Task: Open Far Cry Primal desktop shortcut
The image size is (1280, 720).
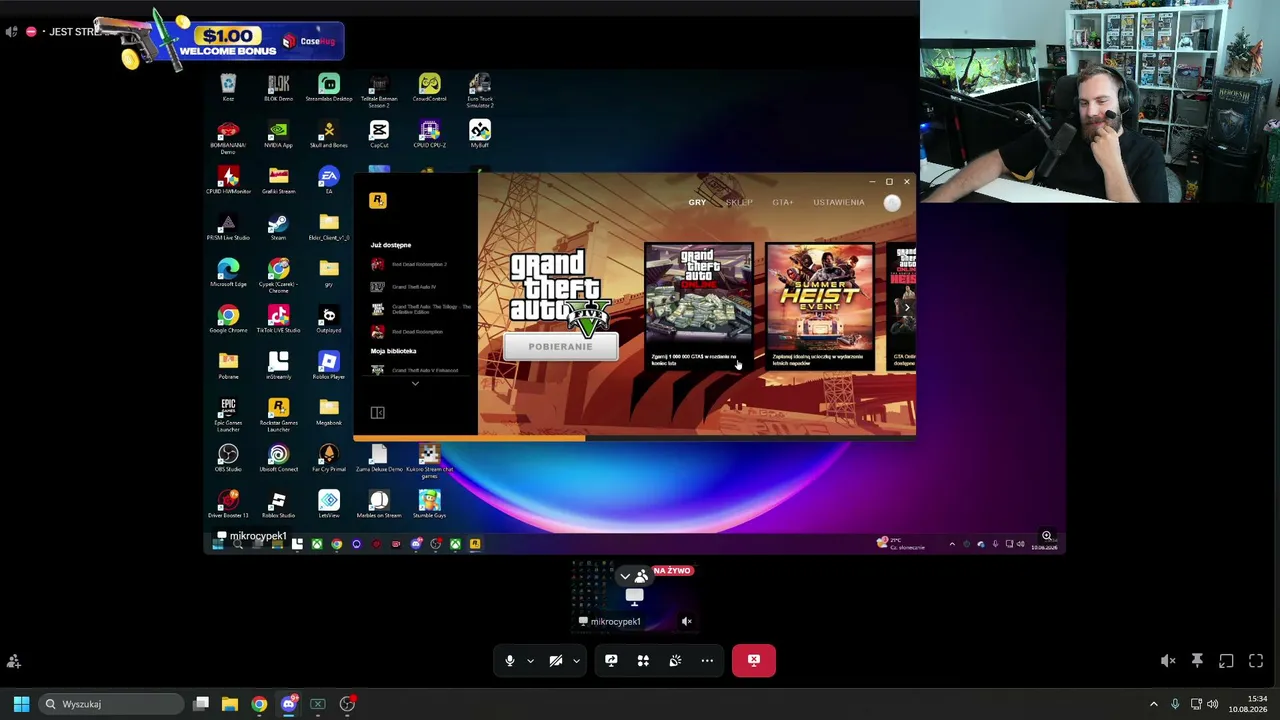Action: coord(329,458)
